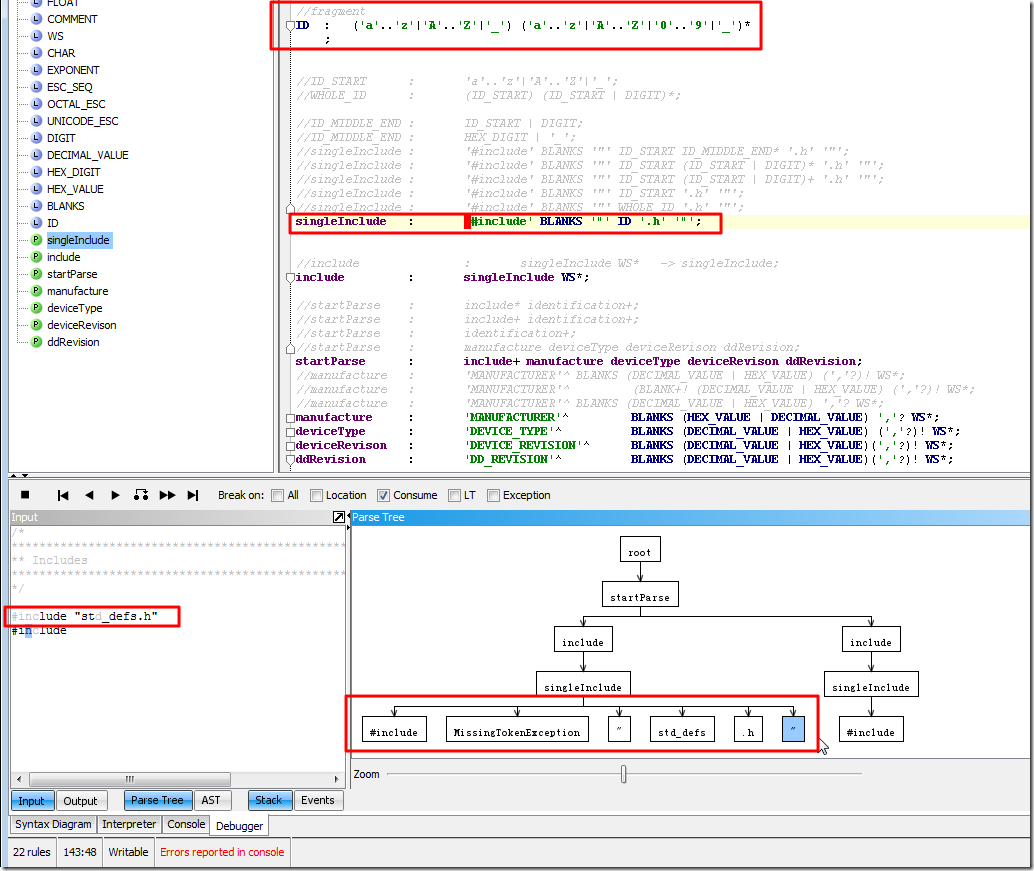
Task: Open the Console tab
Action: pos(186,824)
